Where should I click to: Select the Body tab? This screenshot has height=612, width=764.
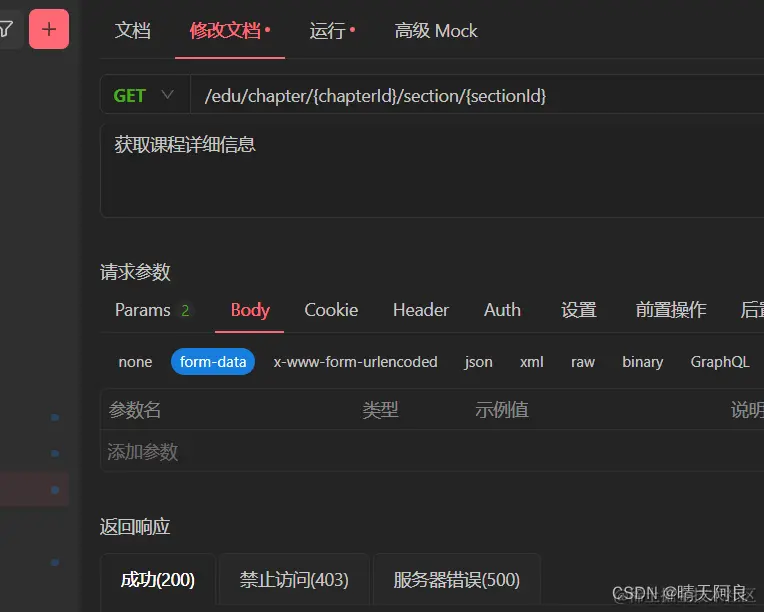pos(250,310)
